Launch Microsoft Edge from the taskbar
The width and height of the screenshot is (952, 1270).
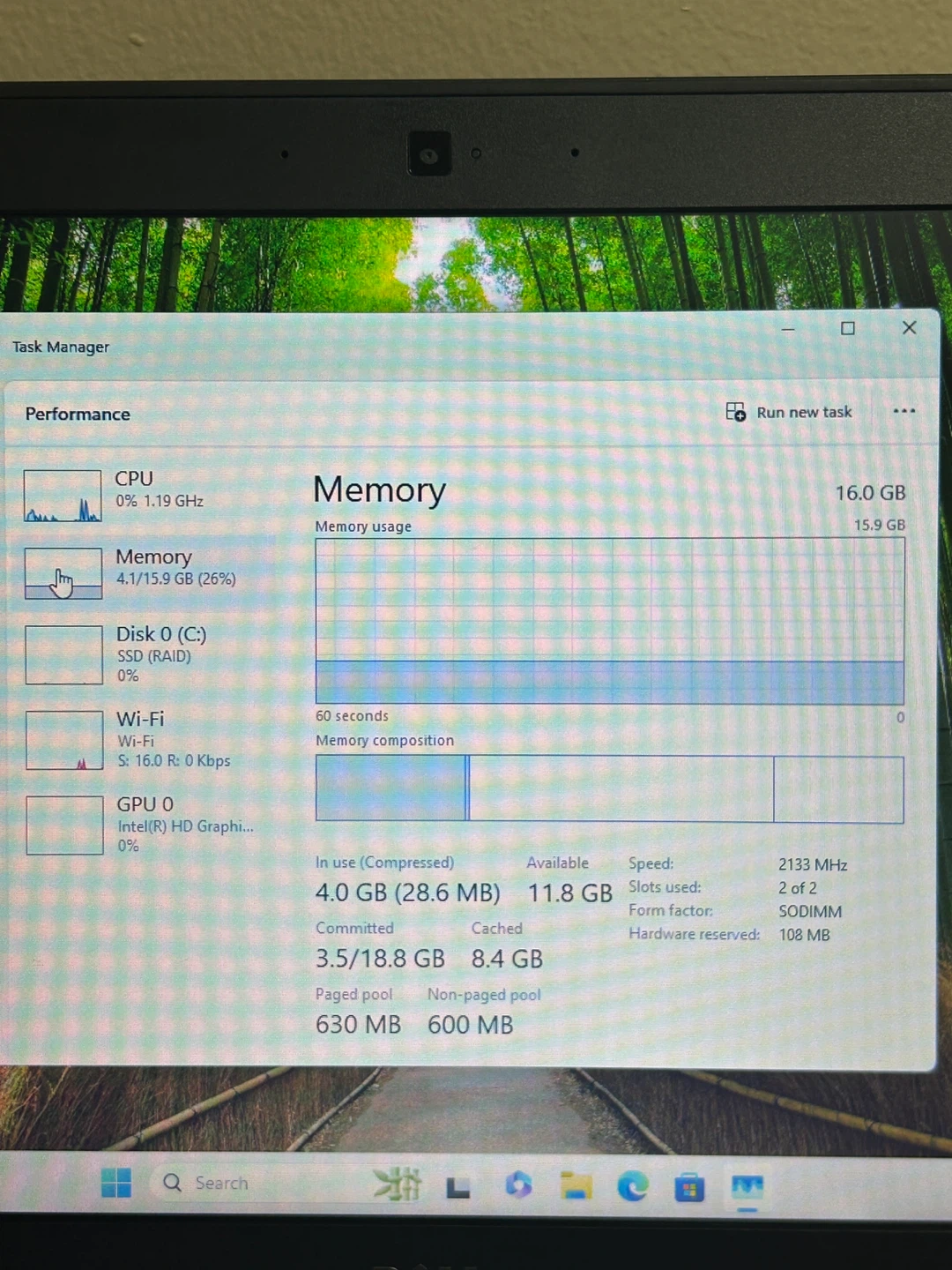[x=632, y=1187]
